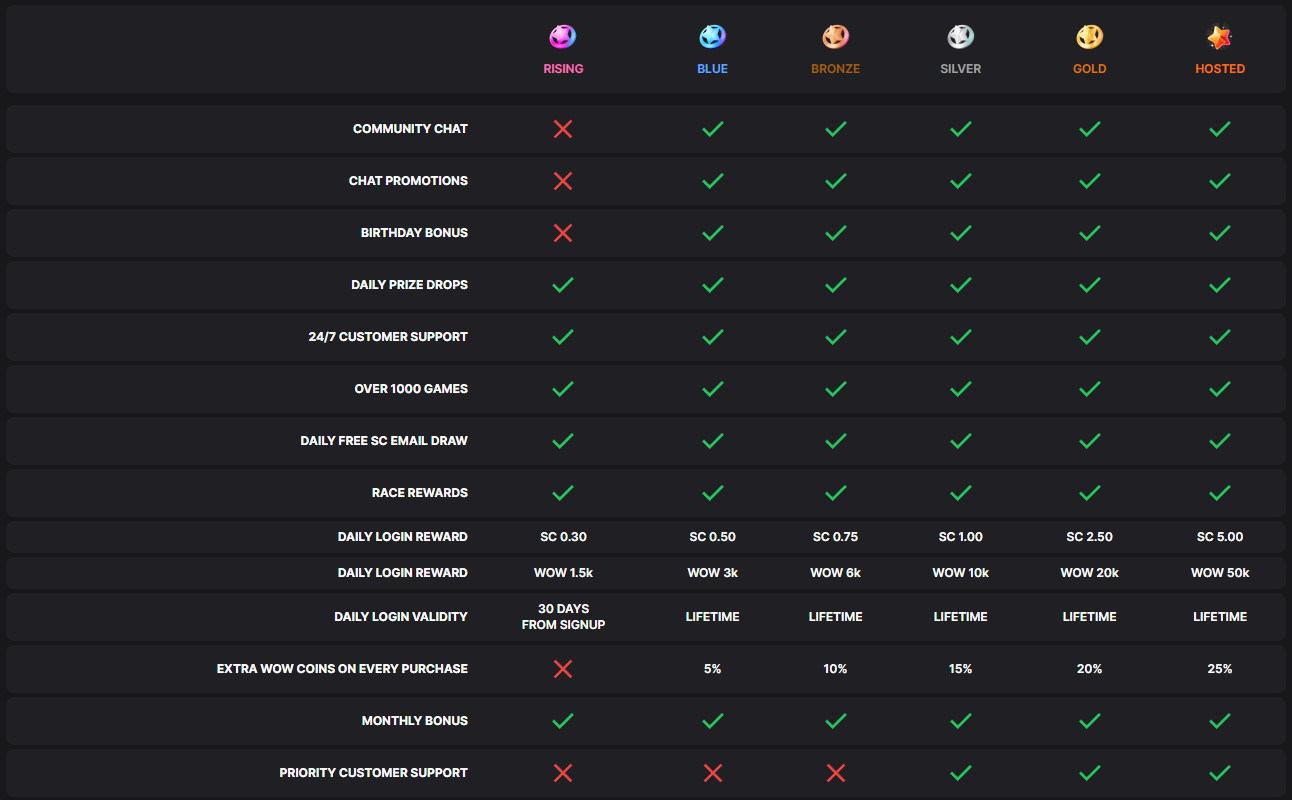Image resolution: width=1292 pixels, height=800 pixels.
Task: Click the BIRTHDAY BONUS row label
Action: click(x=414, y=233)
